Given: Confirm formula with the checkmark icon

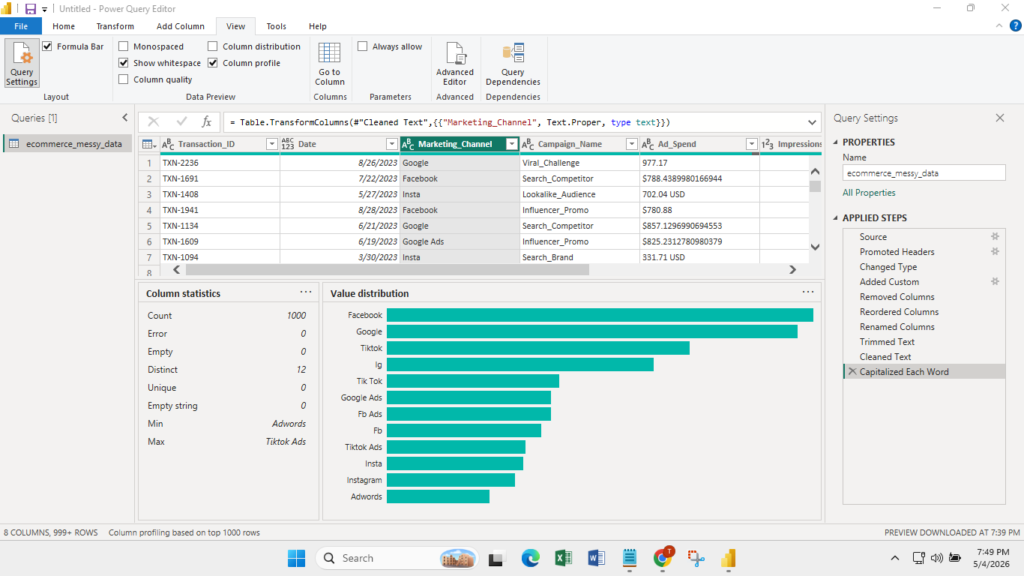Looking at the screenshot, I should 182,122.
